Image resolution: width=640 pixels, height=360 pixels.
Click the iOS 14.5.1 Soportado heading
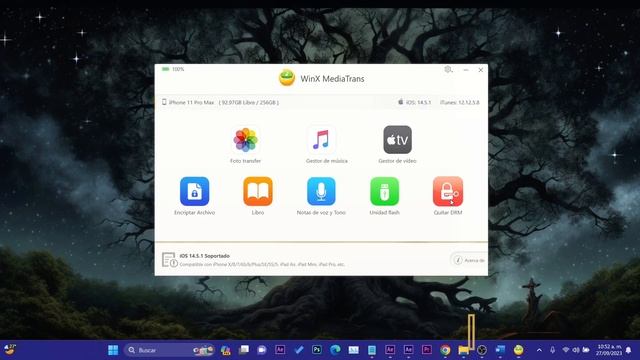(x=204, y=256)
